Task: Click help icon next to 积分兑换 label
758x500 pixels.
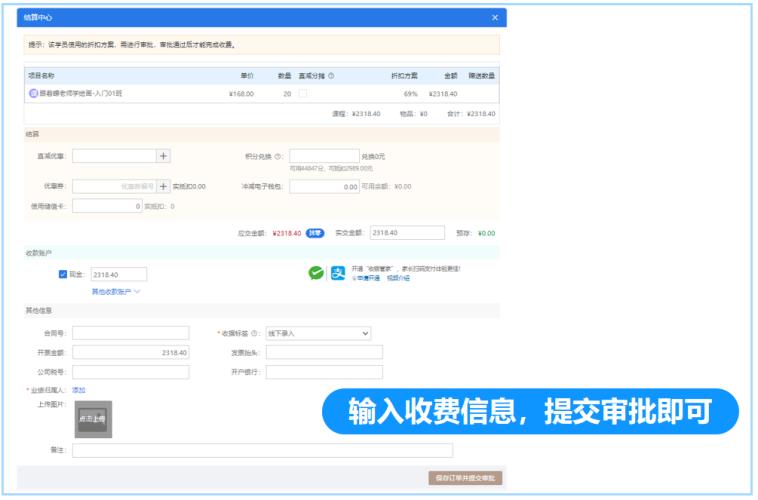Action: coord(278,157)
